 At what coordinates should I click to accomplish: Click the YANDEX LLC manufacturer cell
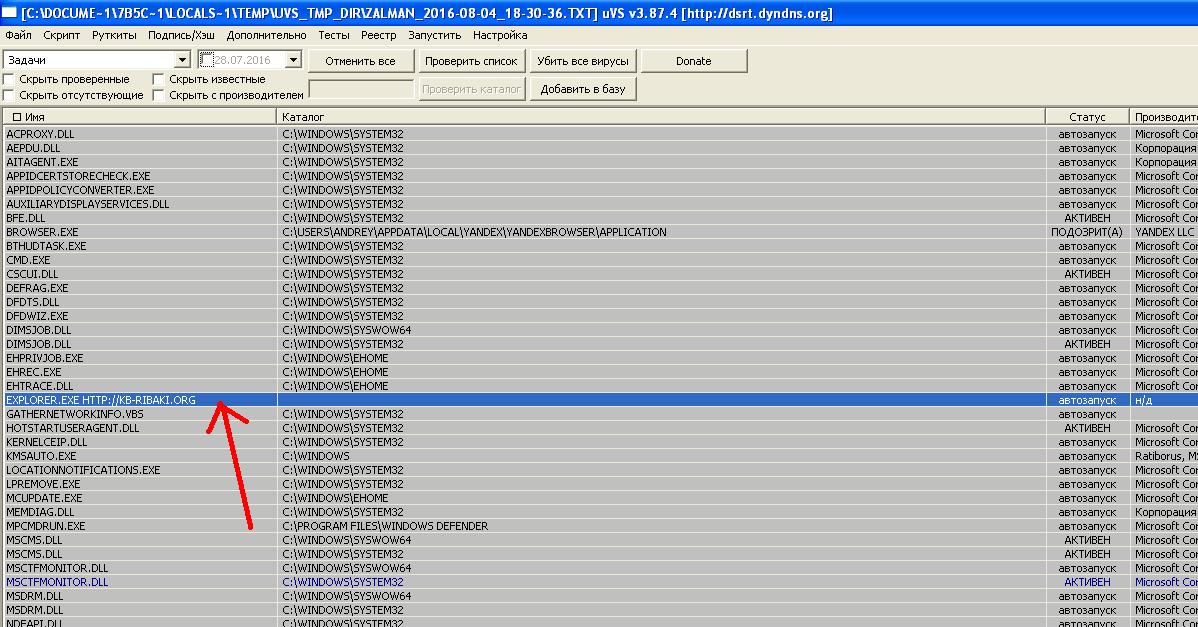1164,232
